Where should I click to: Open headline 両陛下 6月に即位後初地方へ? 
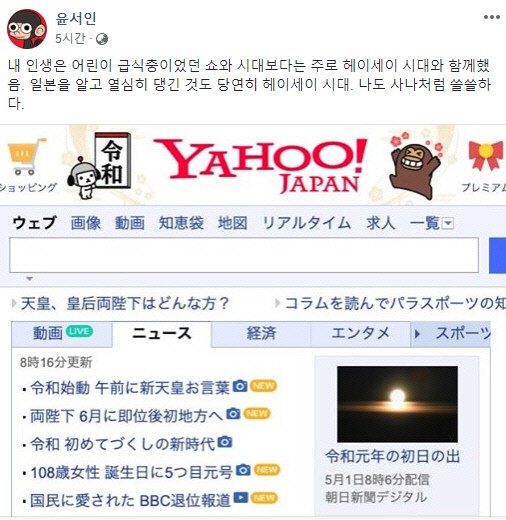(127, 416)
